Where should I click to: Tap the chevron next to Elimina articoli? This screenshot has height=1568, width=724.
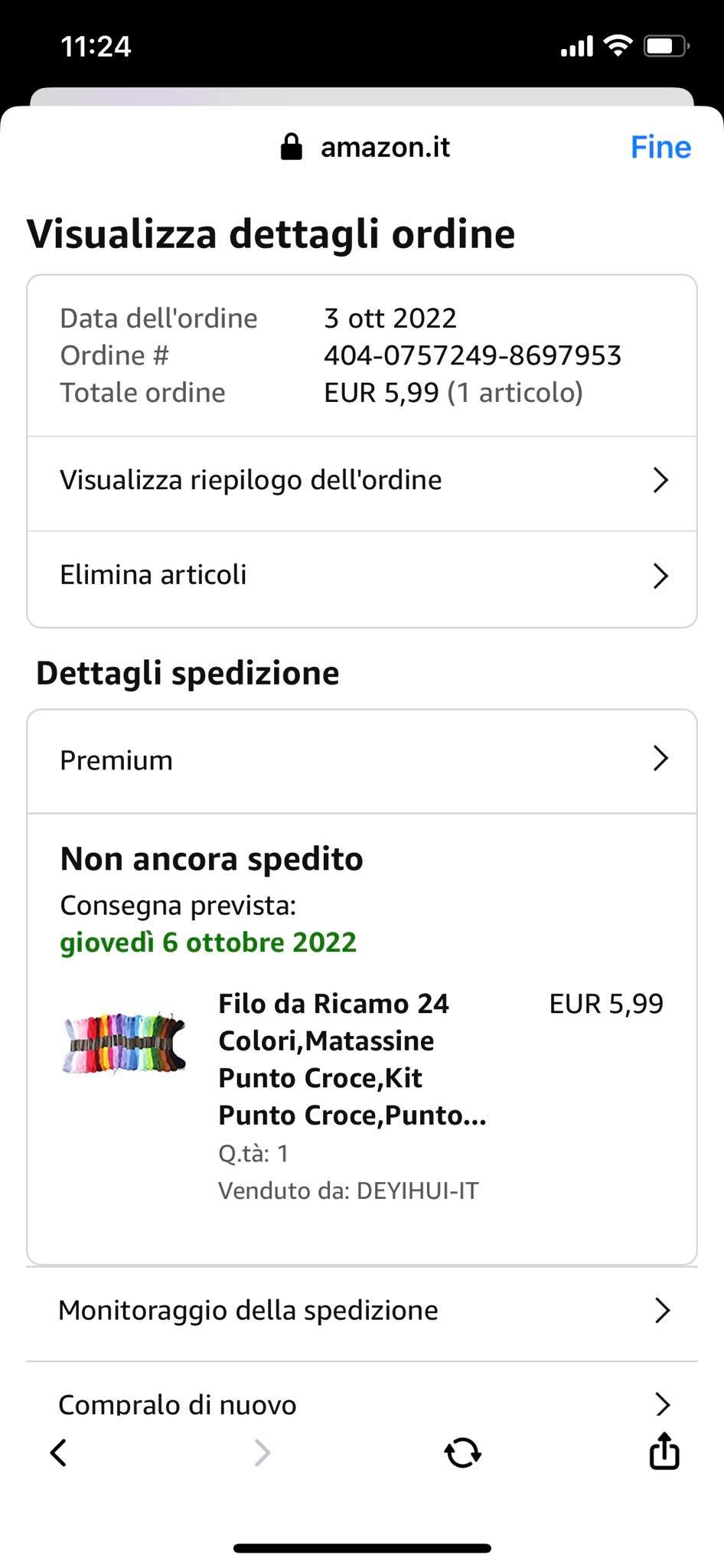(660, 576)
